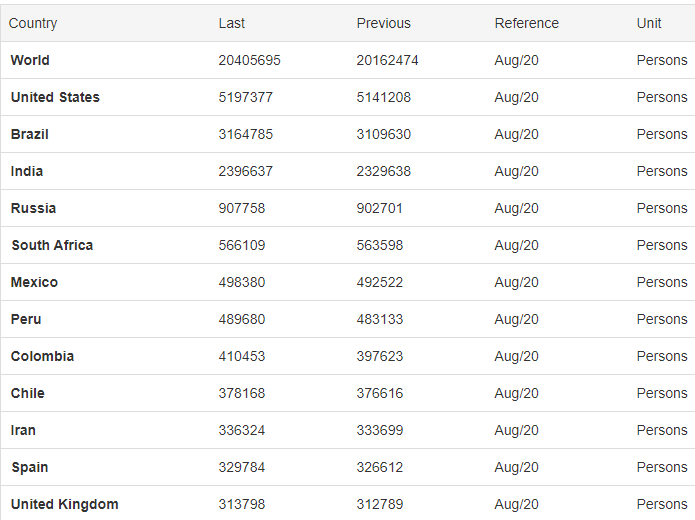
Task: Open the South Africa entry
Action: (52, 245)
